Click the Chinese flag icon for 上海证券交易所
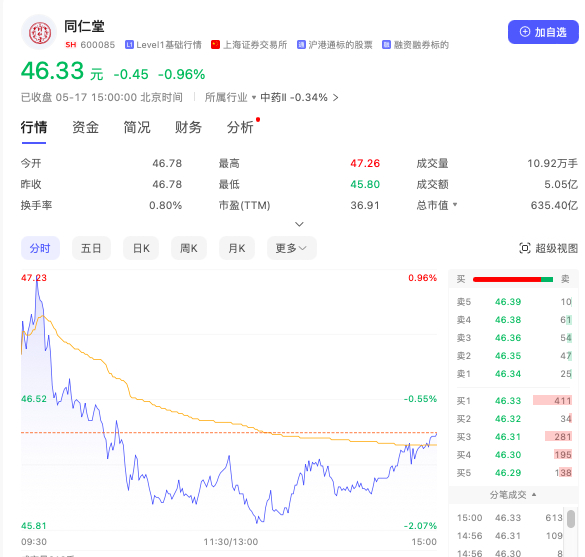585x557 pixels. point(215,45)
